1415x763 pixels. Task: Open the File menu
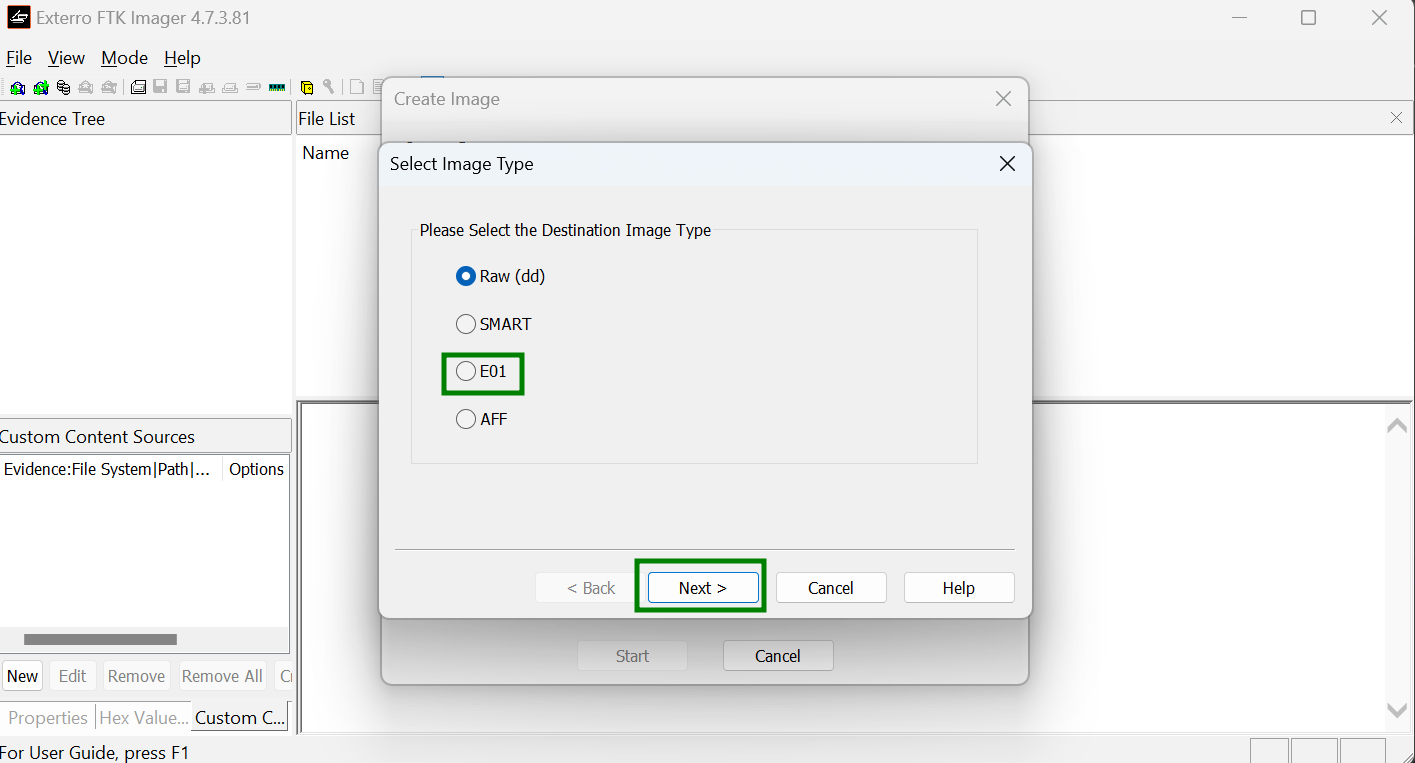(19, 58)
